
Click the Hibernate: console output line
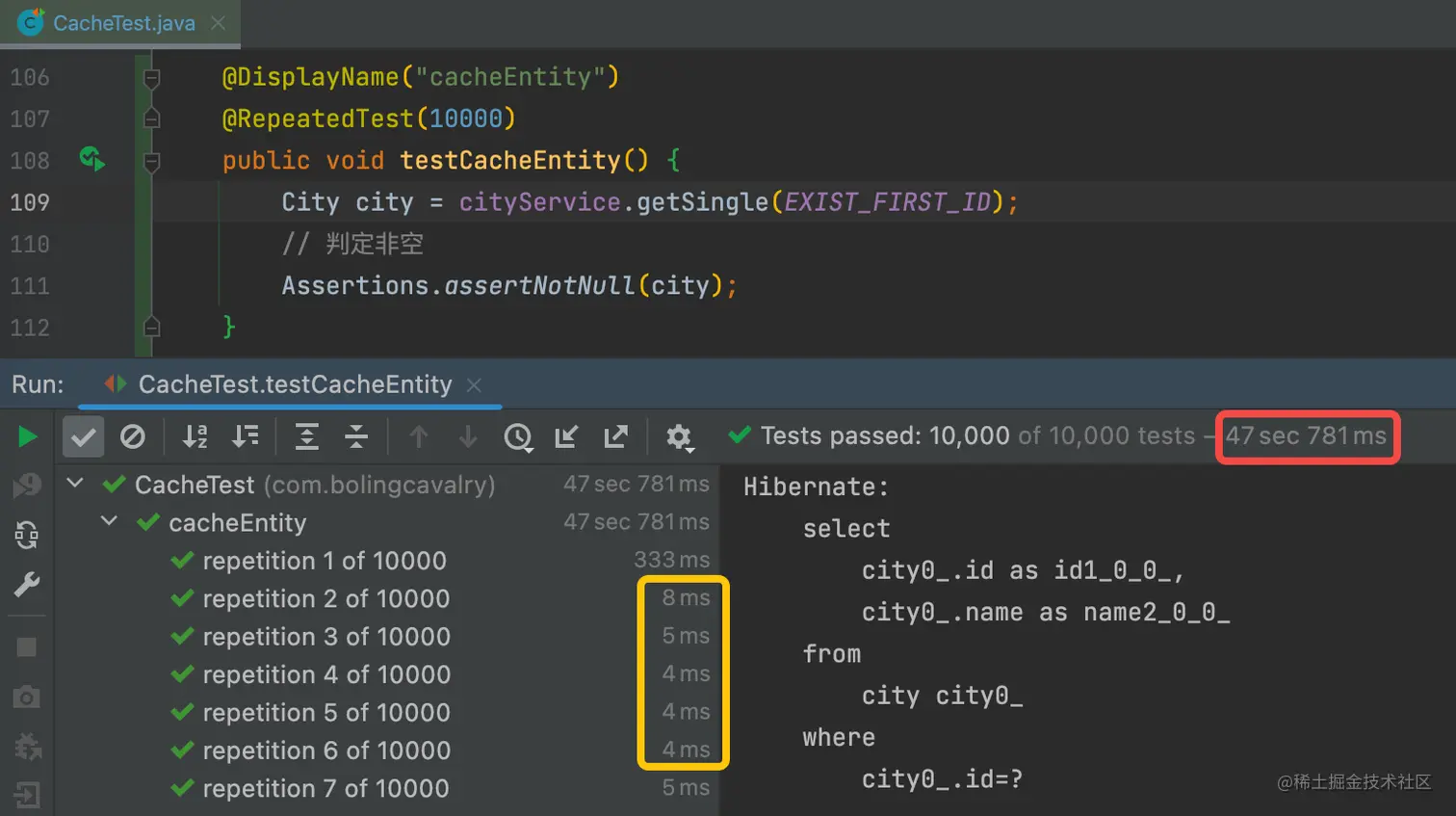[817, 487]
